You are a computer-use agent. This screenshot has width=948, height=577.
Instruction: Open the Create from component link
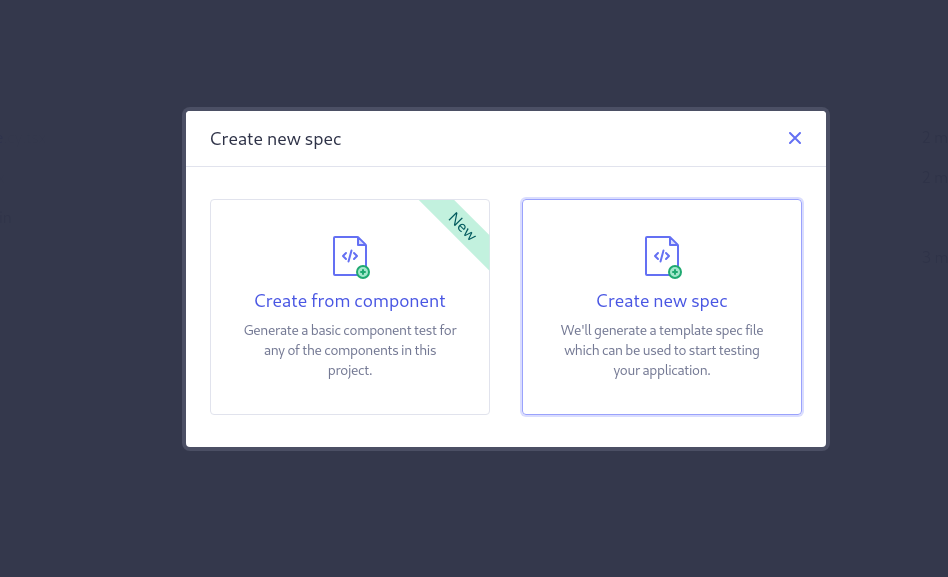(x=349, y=301)
